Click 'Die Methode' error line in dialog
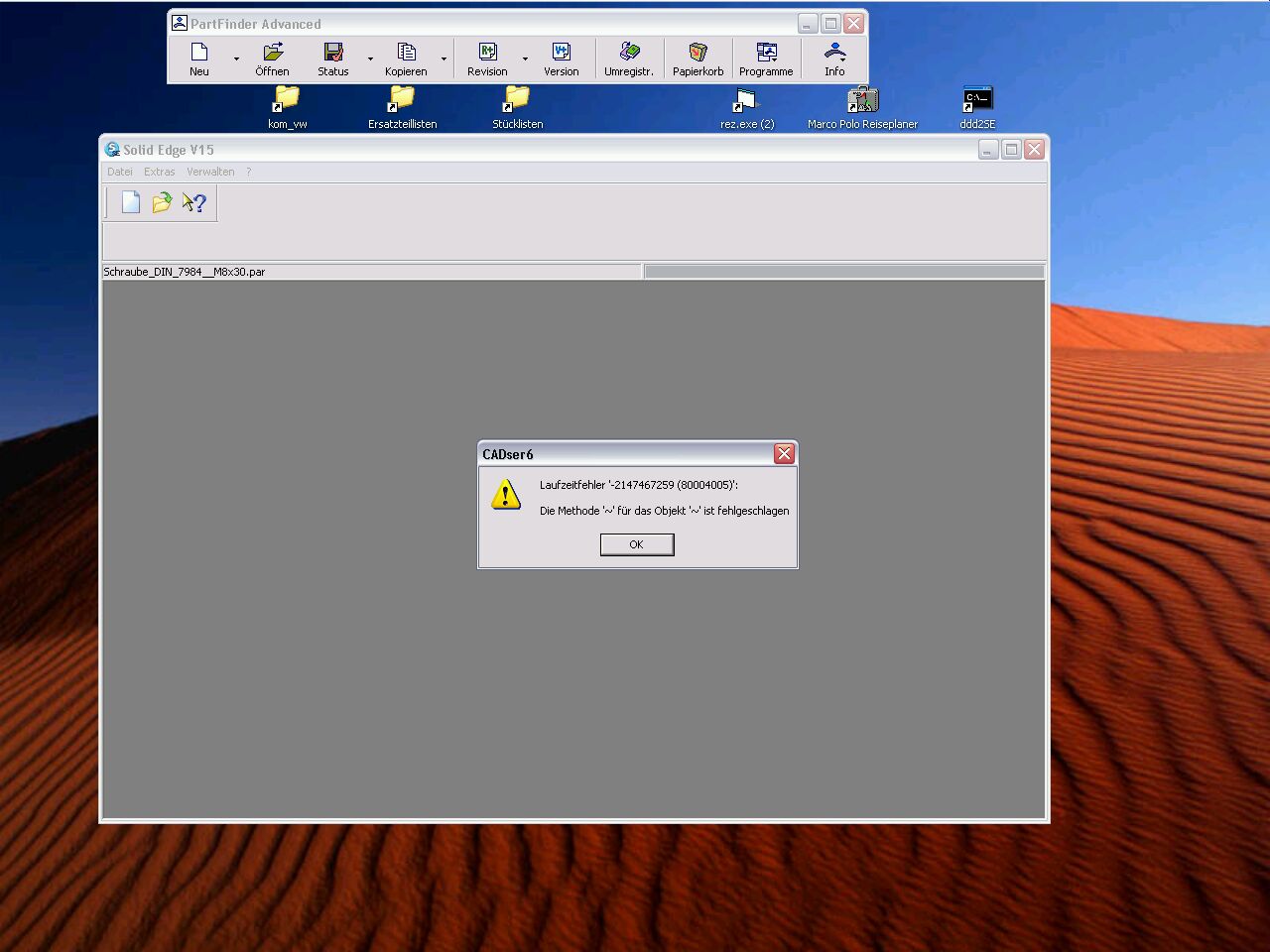Viewport: 1270px width, 952px height. pyautogui.click(x=665, y=511)
